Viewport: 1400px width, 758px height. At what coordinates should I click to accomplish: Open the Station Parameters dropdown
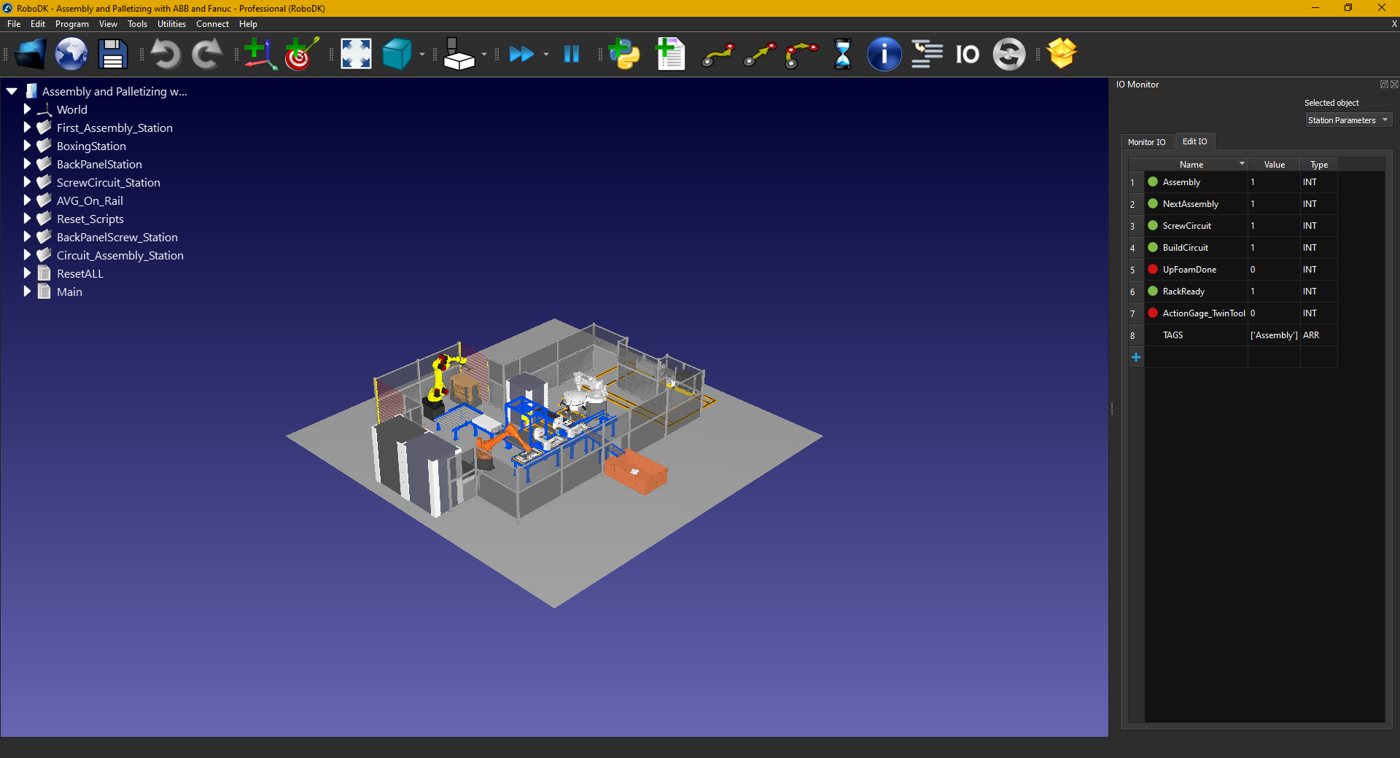(1348, 120)
